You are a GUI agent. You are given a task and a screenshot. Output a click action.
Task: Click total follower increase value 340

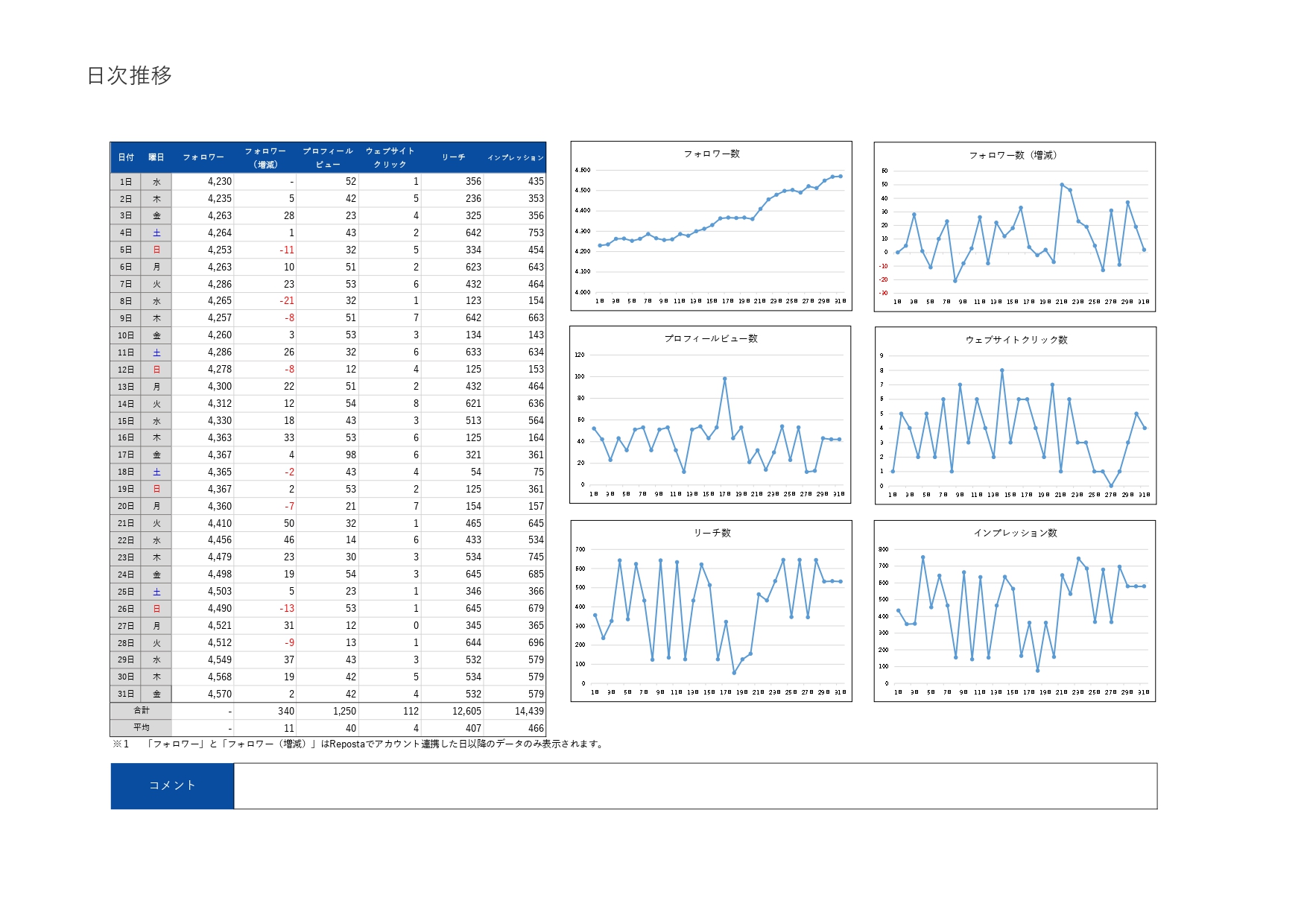coord(286,711)
